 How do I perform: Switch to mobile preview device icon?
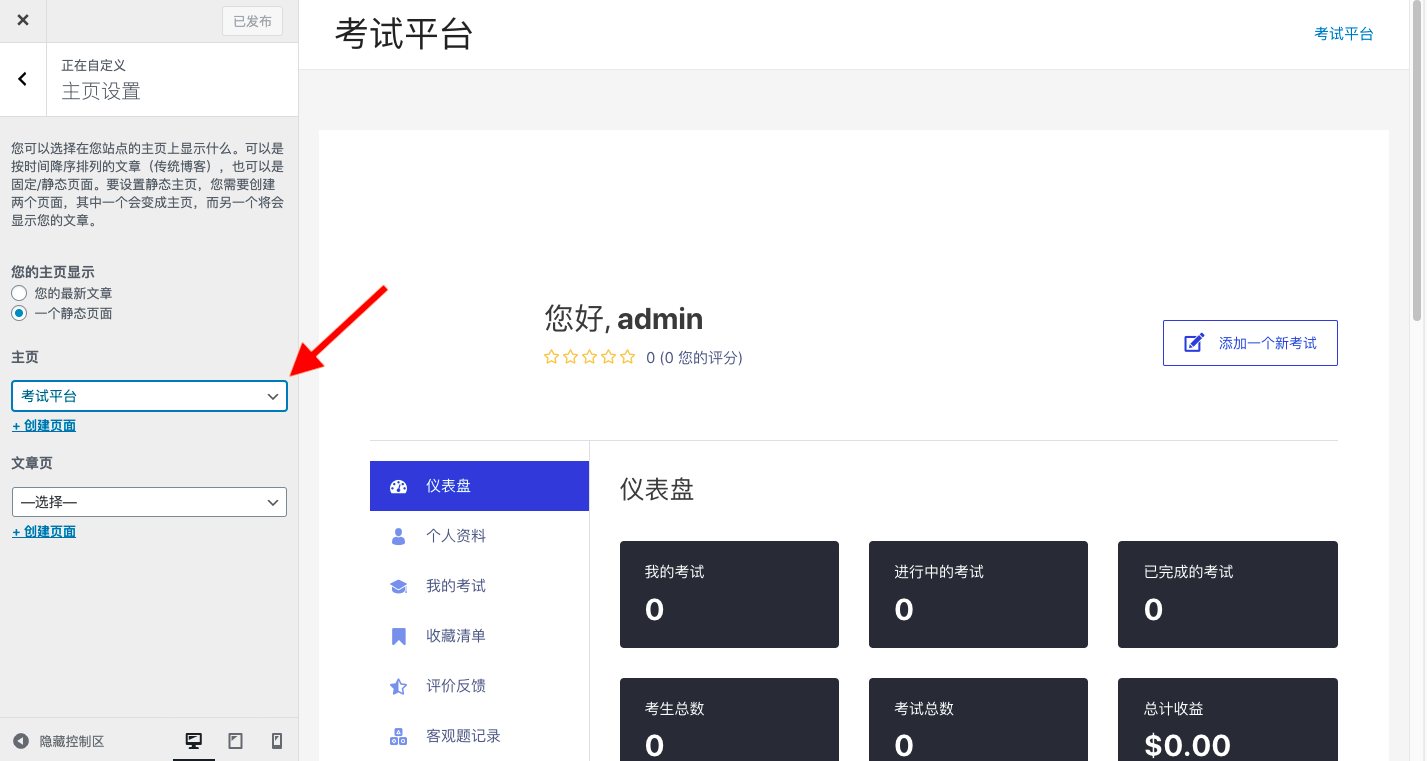277,741
